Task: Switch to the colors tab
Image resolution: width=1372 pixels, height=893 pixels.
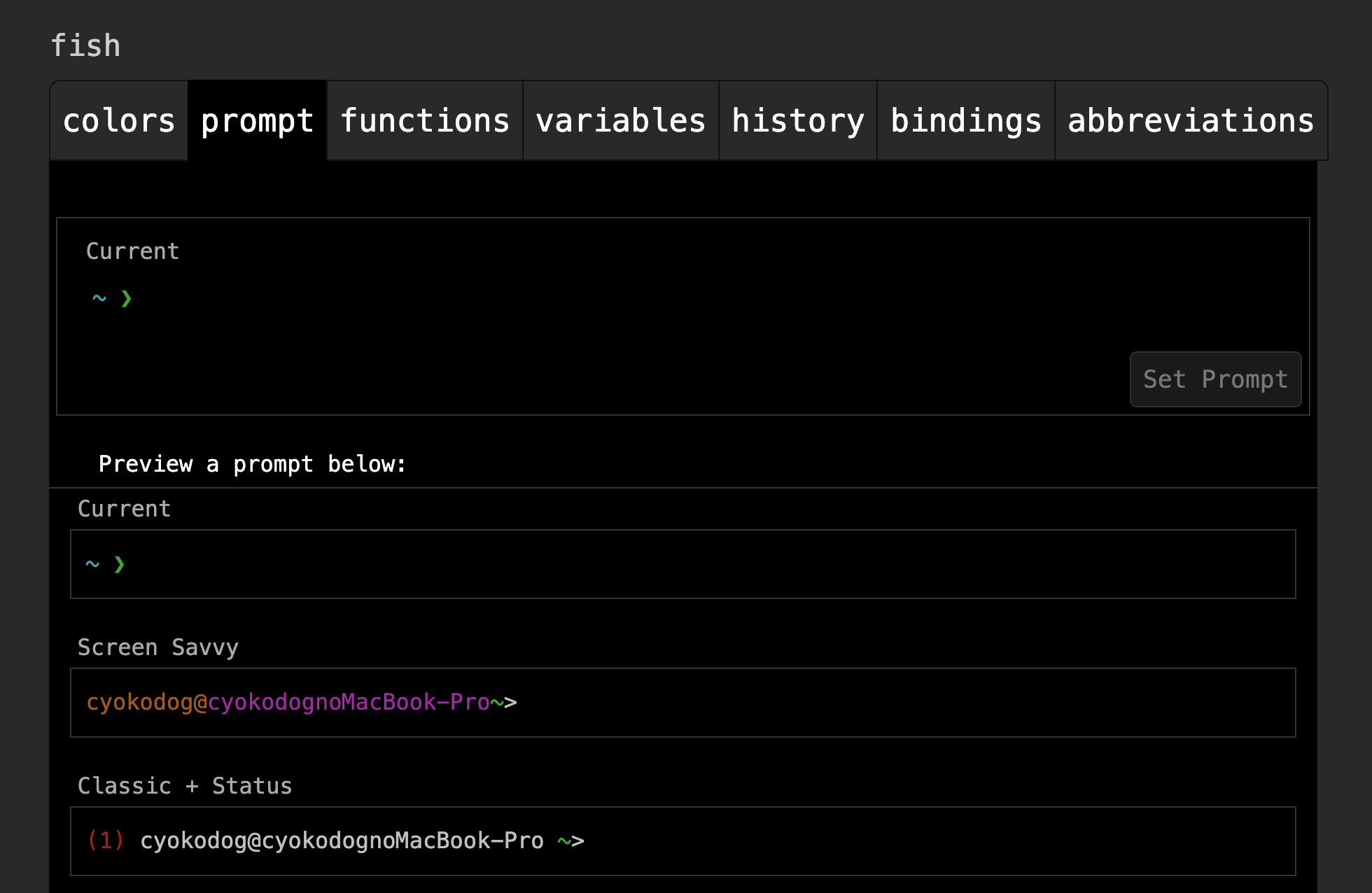Action: click(x=119, y=120)
